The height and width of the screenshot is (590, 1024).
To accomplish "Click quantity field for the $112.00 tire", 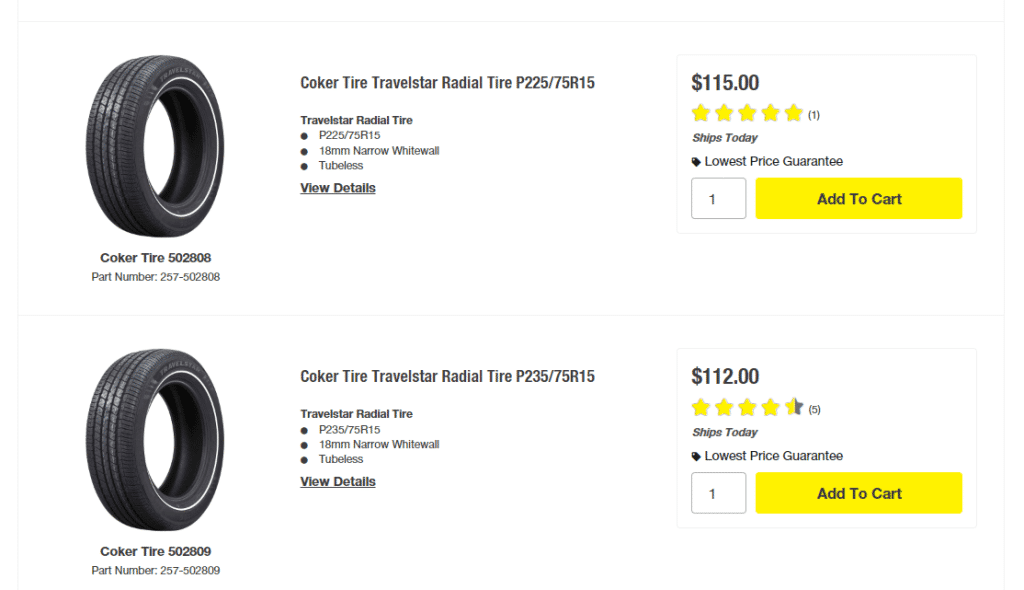I will tap(718, 493).
